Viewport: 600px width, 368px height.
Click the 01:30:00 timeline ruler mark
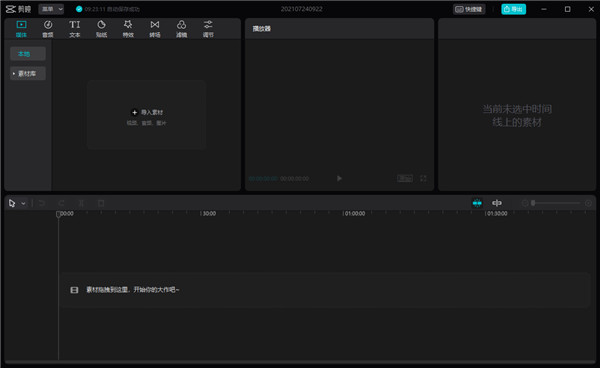click(497, 213)
